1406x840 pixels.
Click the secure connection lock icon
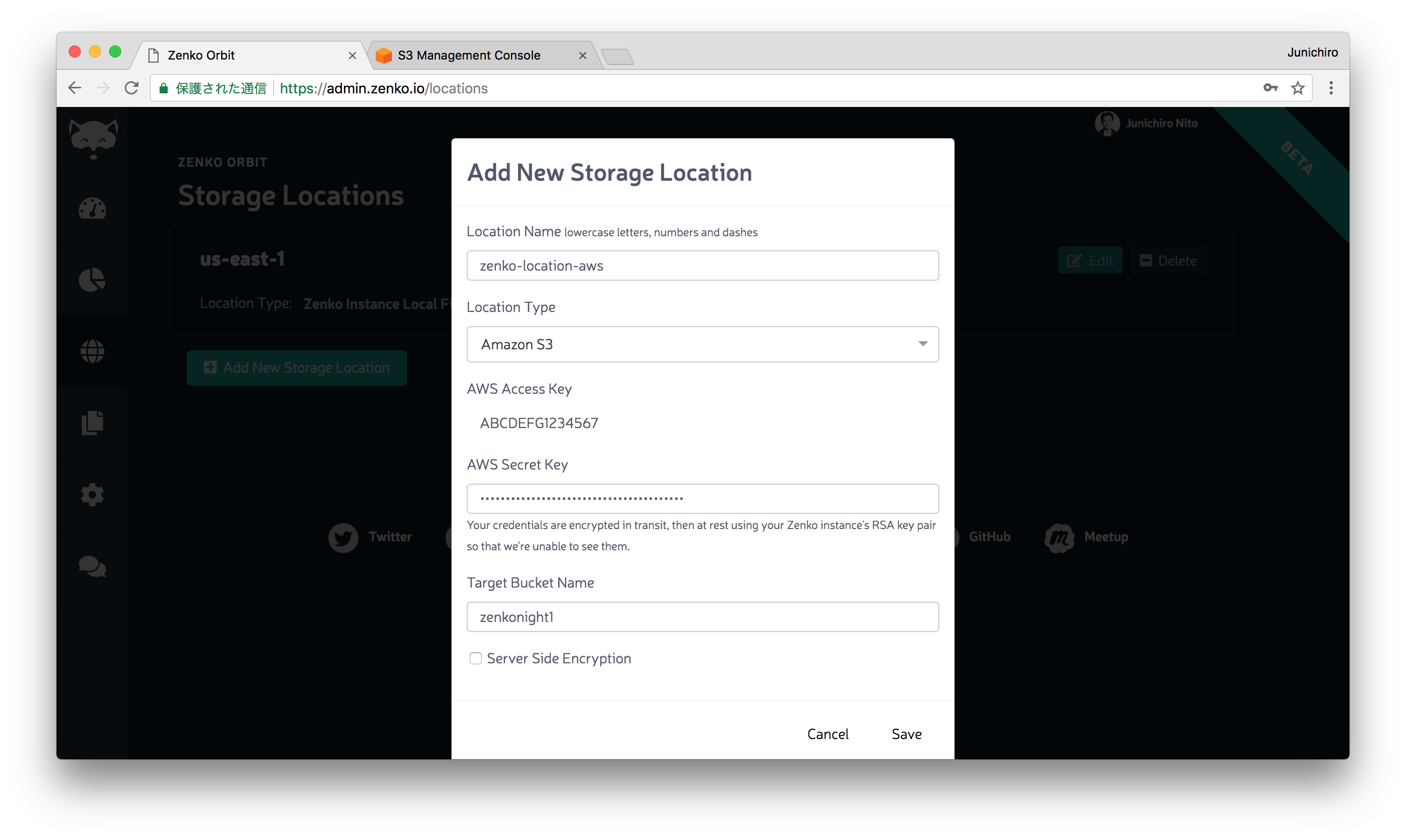point(164,88)
